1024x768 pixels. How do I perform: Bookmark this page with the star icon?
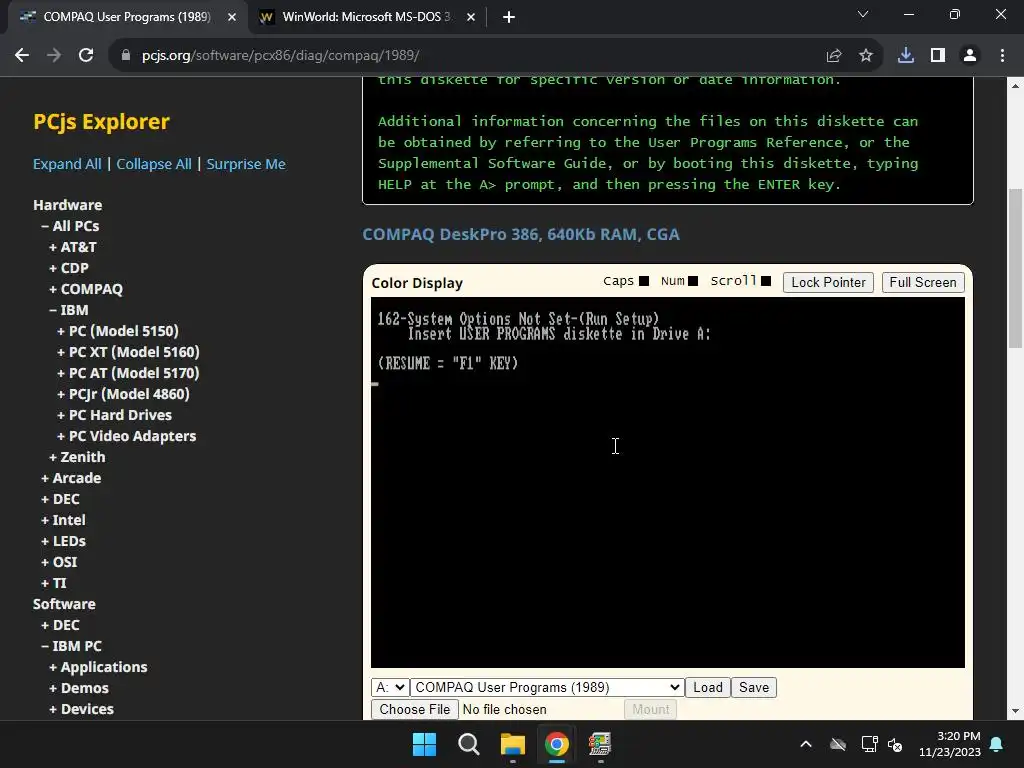pos(865,56)
